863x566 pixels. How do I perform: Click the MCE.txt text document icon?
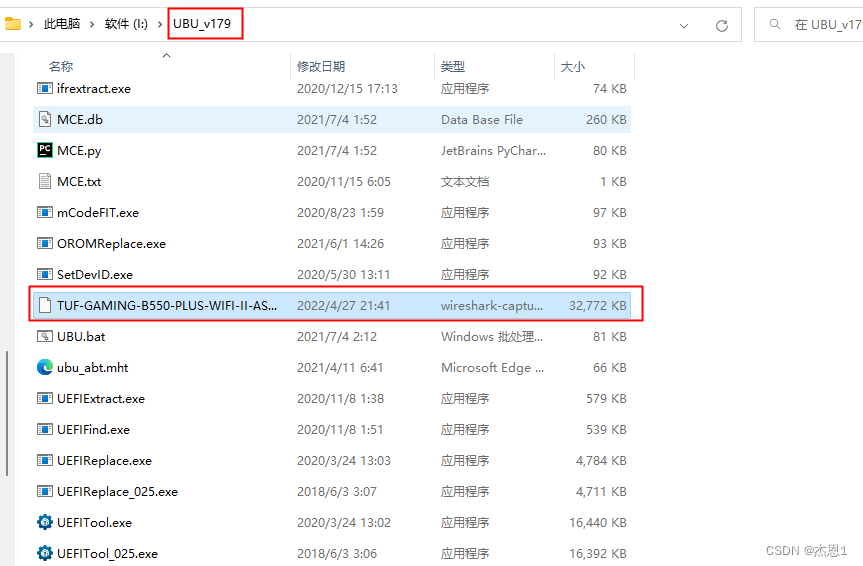pyautogui.click(x=45, y=181)
